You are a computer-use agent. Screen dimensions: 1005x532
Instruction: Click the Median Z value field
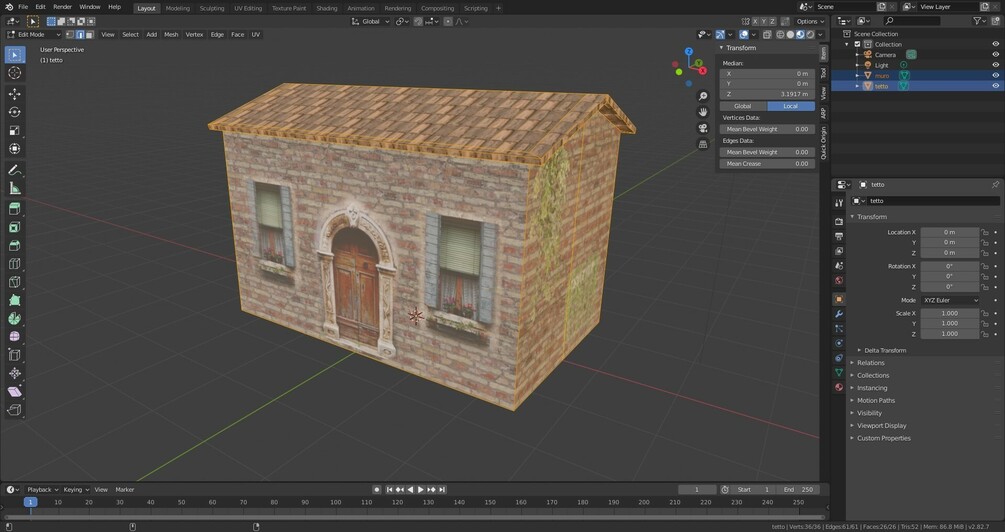767,94
